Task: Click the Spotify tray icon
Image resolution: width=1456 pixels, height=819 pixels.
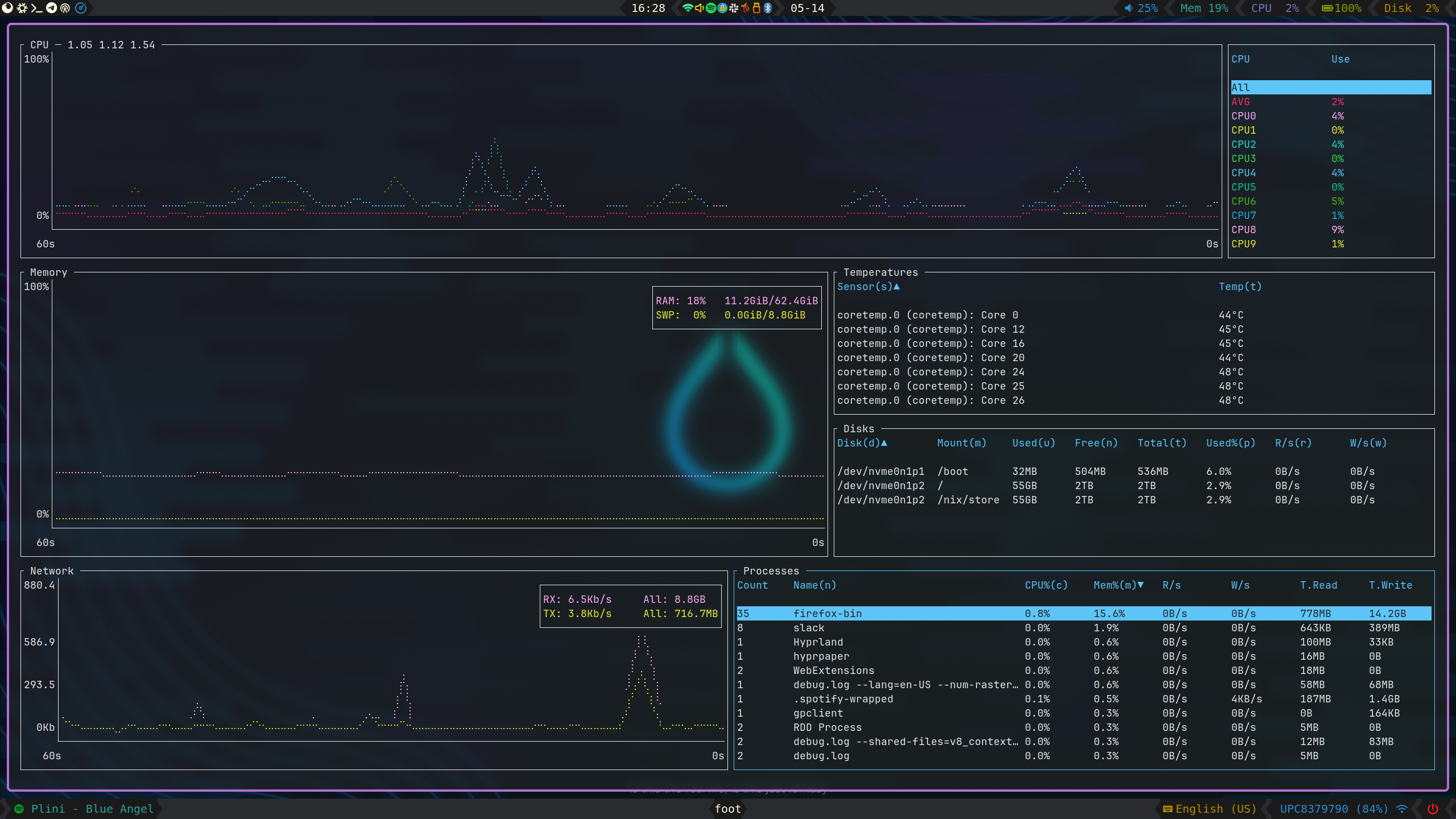Action: click(711, 8)
